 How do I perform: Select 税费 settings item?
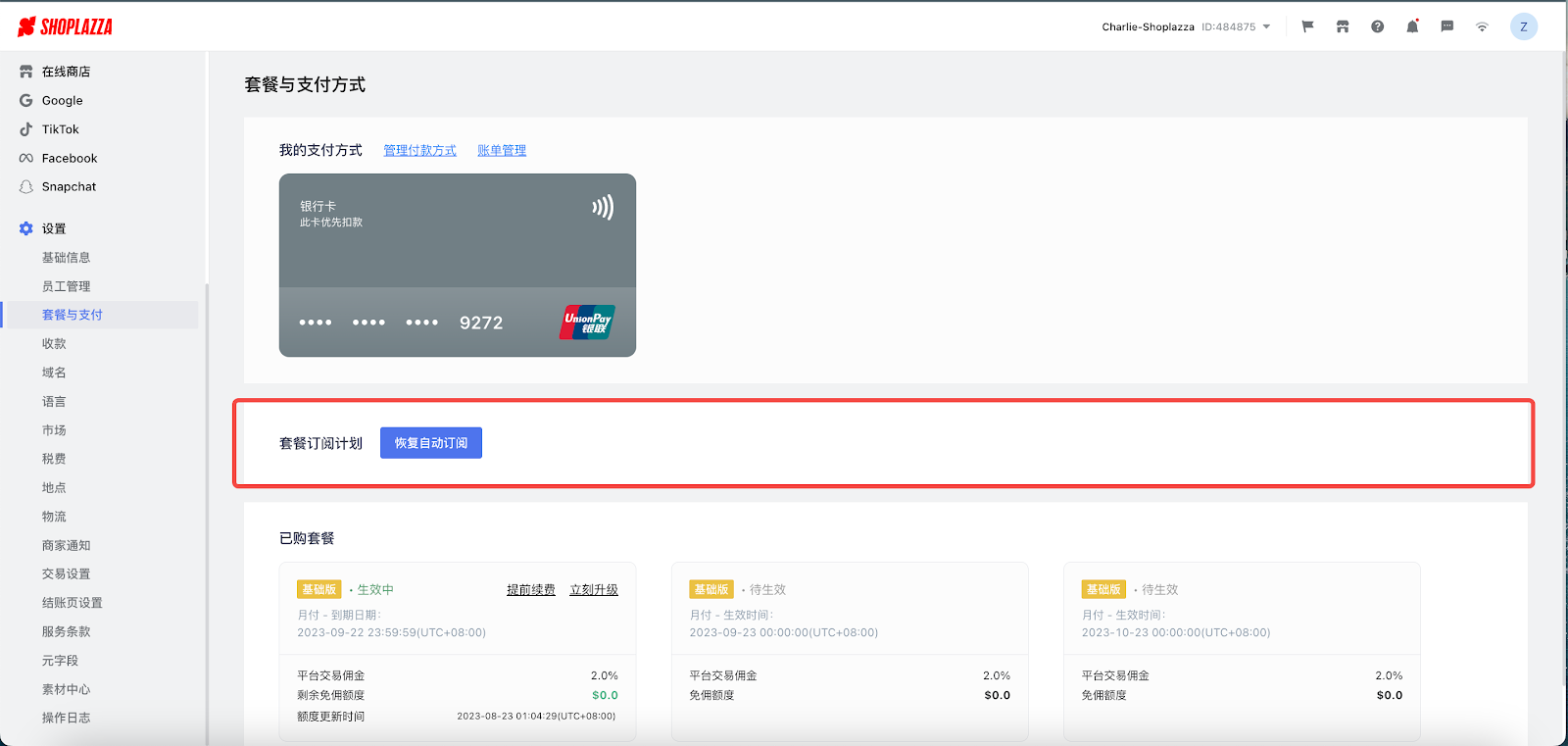pos(54,459)
